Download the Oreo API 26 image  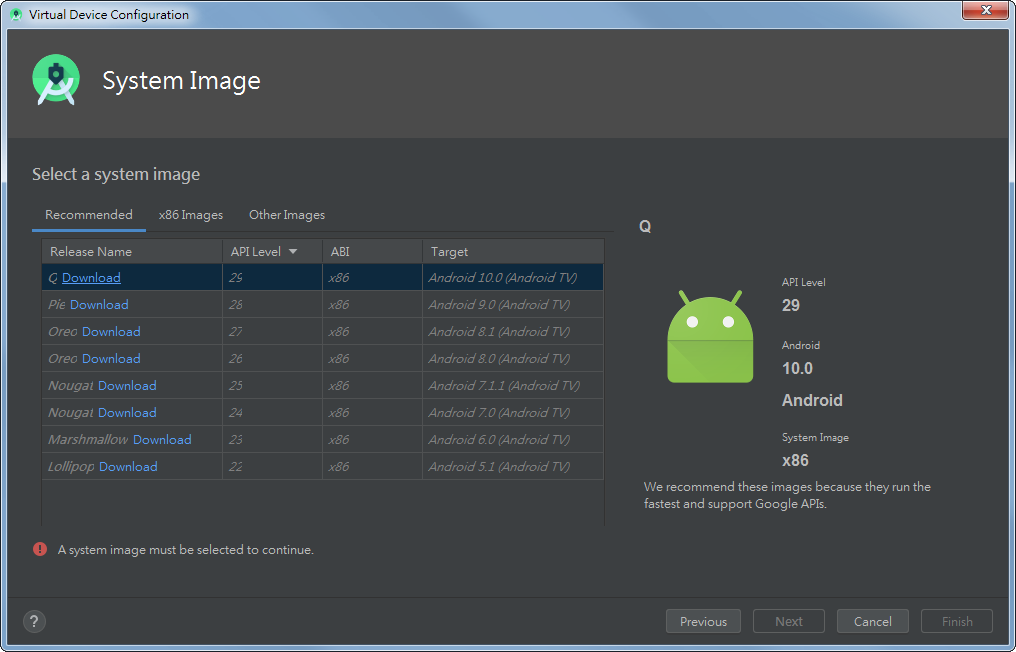click(x=111, y=358)
